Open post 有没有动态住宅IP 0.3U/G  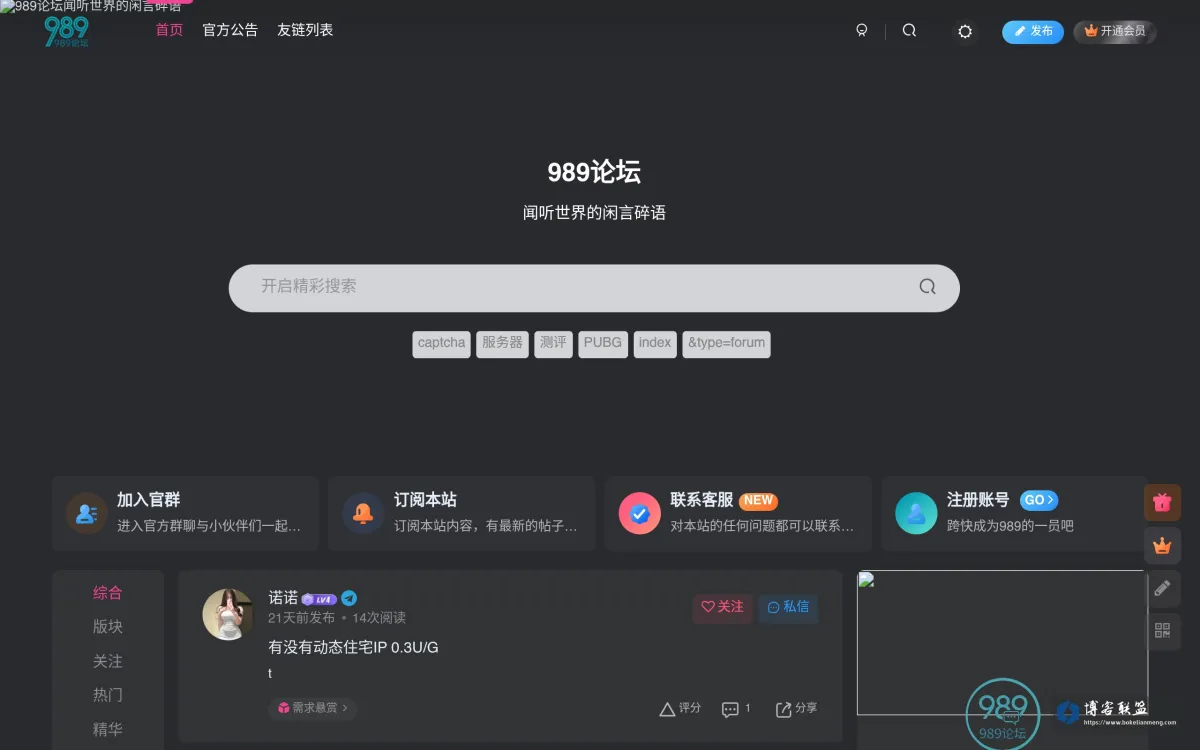click(353, 648)
